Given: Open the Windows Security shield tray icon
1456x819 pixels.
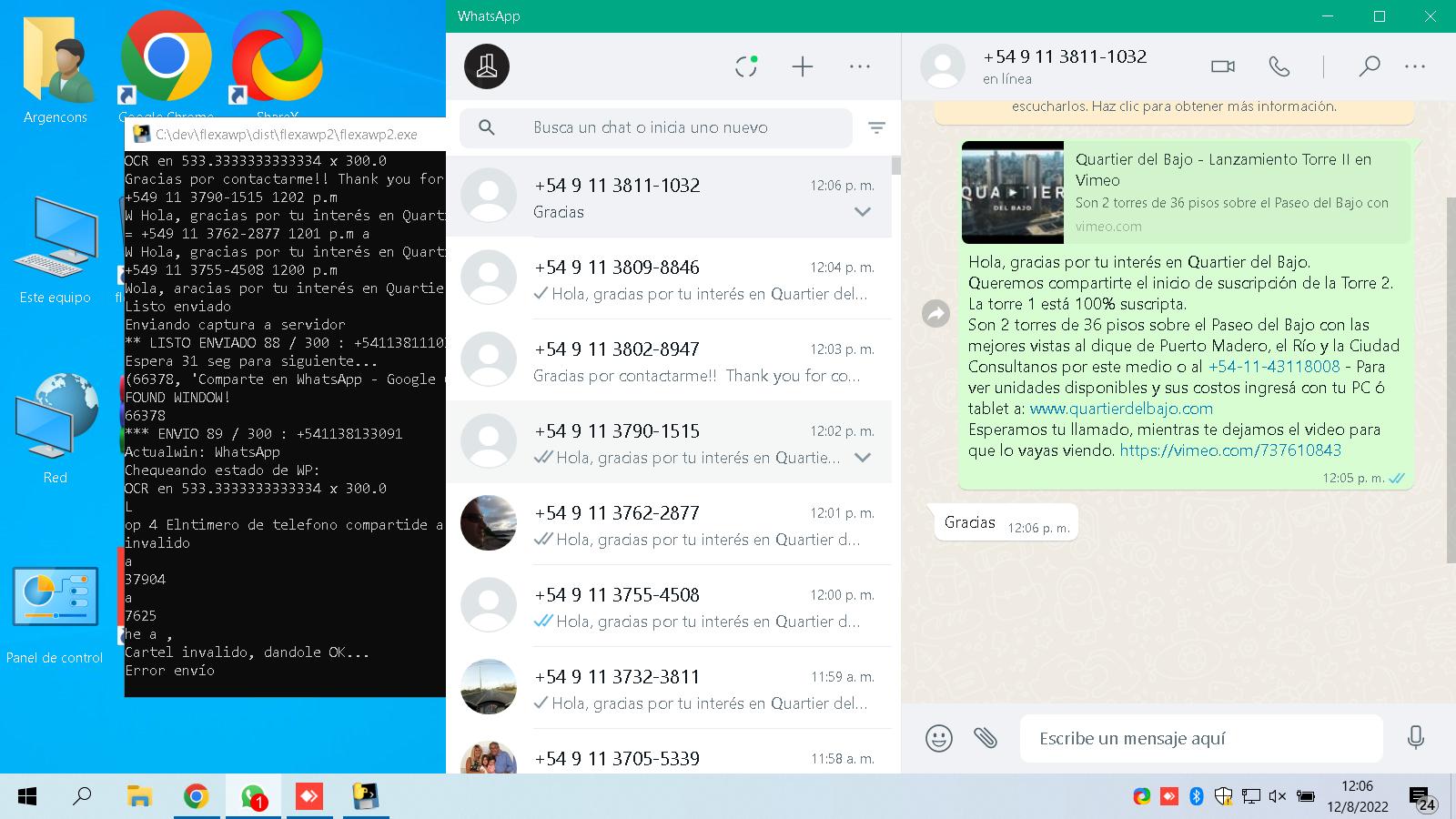Looking at the screenshot, I should coord(1224,797).
